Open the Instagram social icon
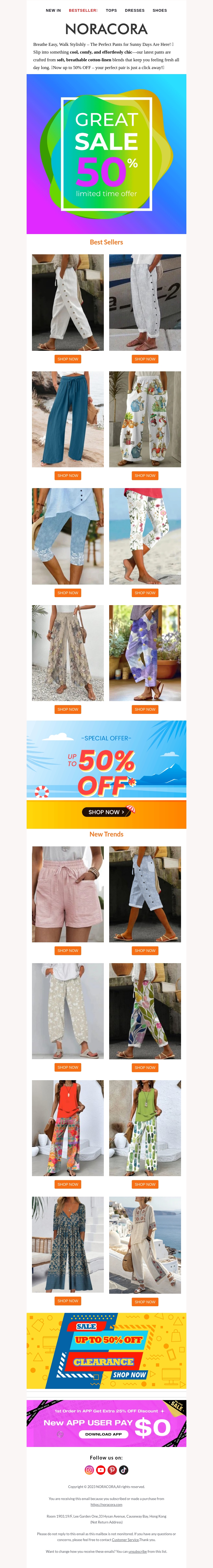Screen dimensions: 213x1568 [x=89, y=1469]
